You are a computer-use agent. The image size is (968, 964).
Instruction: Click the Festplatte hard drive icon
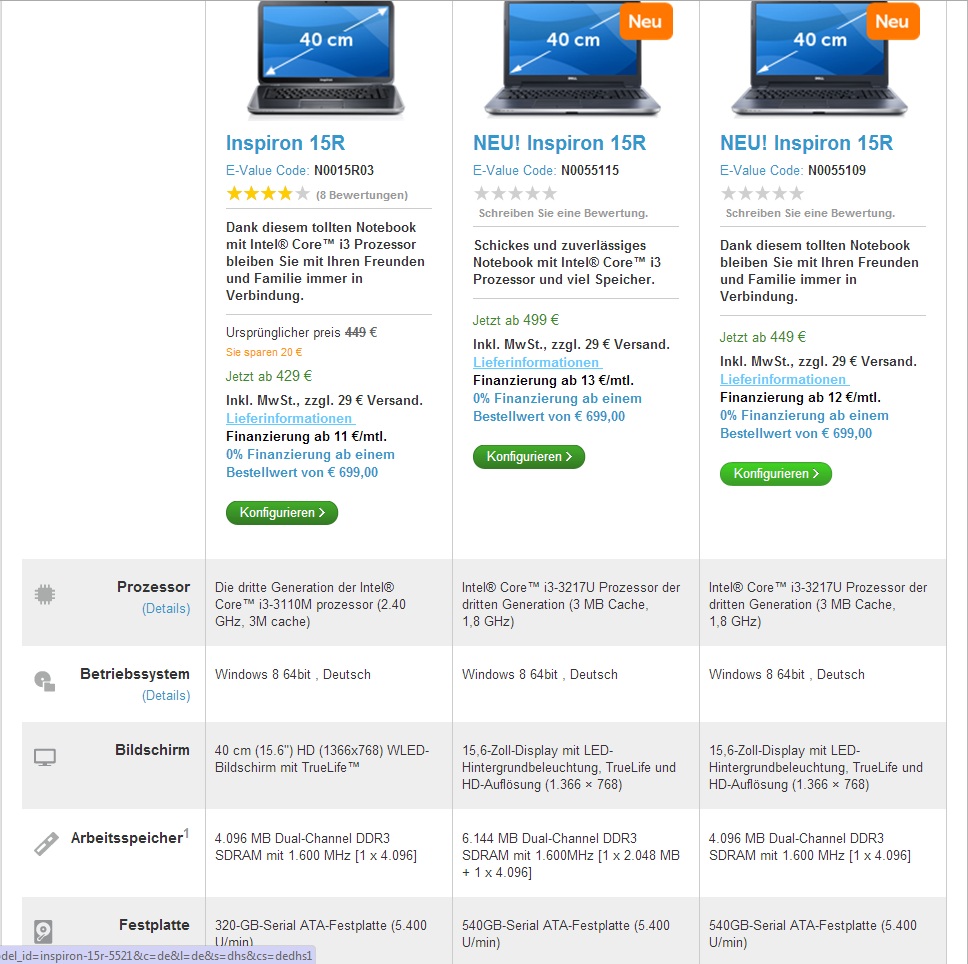click(43, 931)
